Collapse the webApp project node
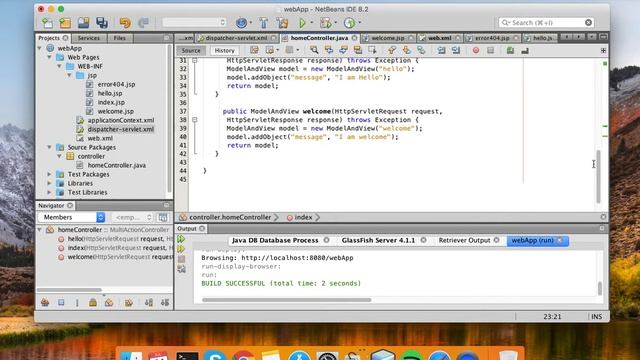The image size is (640, 360). [x=40, y=48]
